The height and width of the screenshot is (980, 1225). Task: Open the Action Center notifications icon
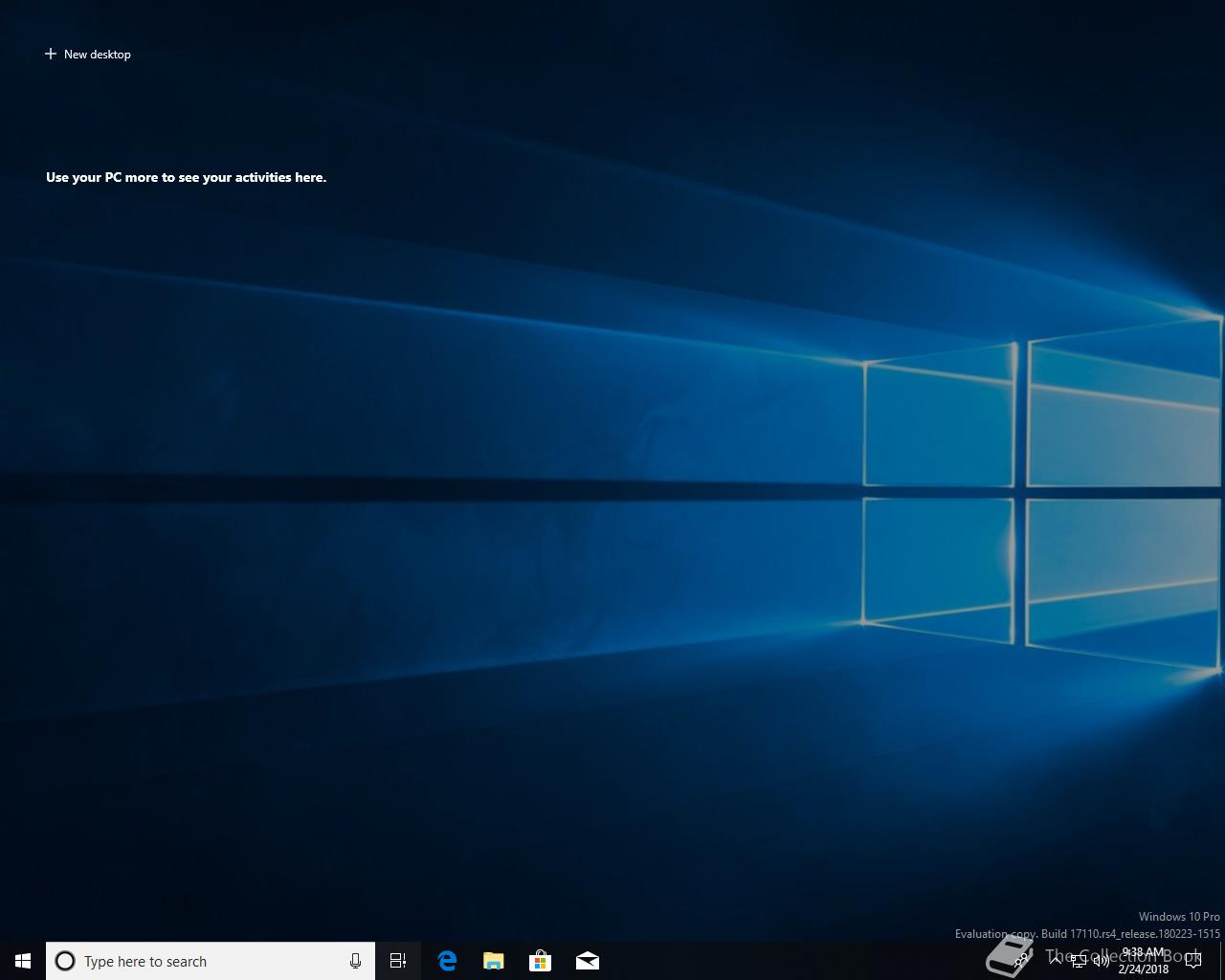[x=1193, y=961]
